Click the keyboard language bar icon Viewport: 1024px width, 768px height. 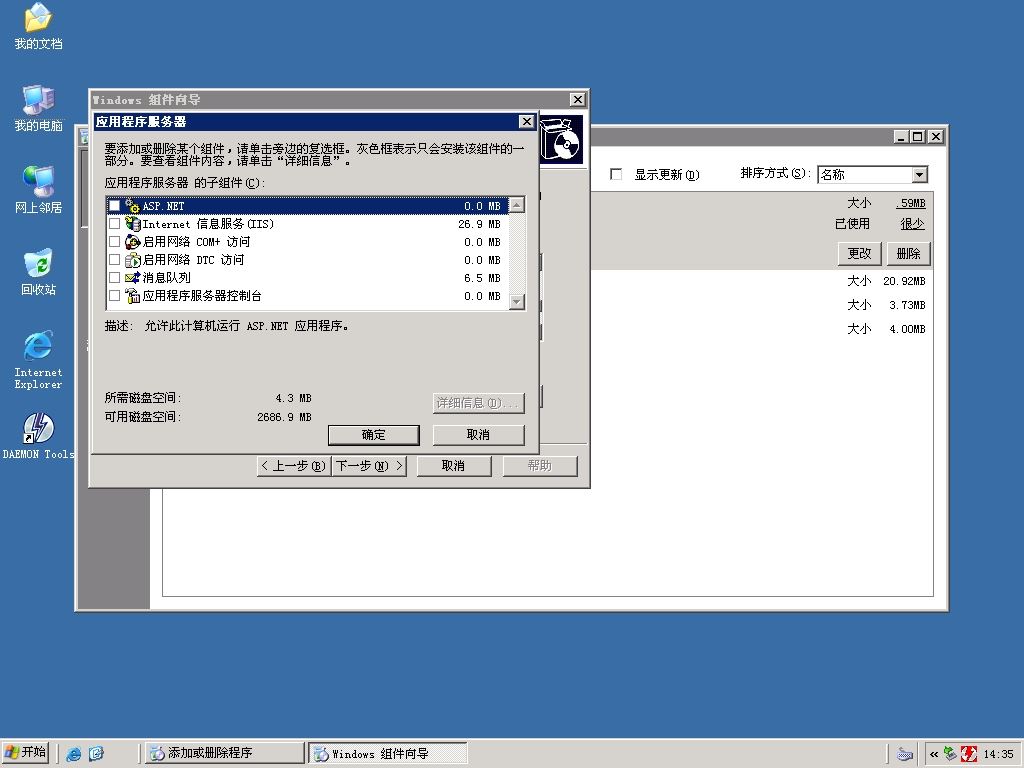(x=904, y=754)
